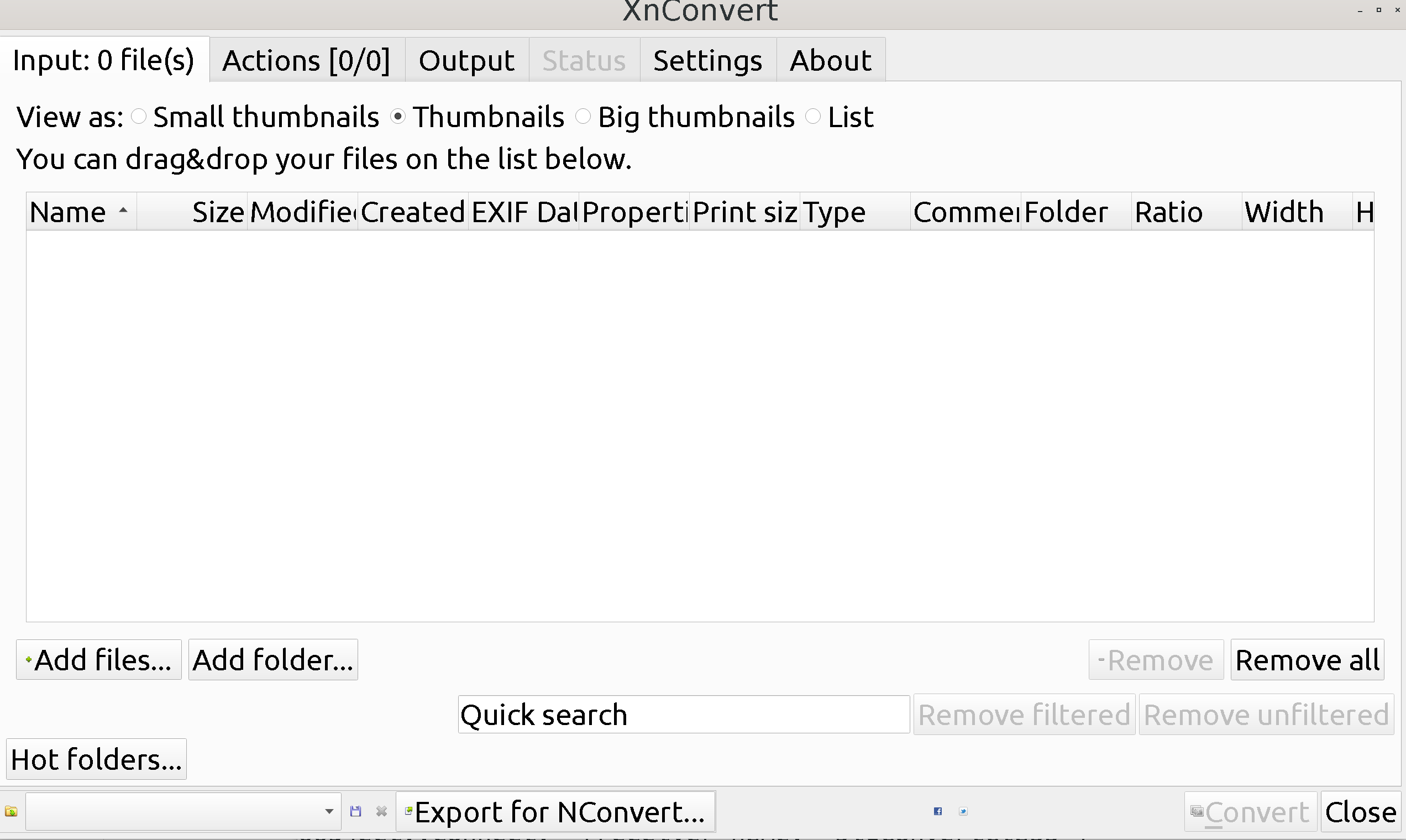Focus the Quick search field
This screenshot has height=840, width=1406.
tap(684, 715)
